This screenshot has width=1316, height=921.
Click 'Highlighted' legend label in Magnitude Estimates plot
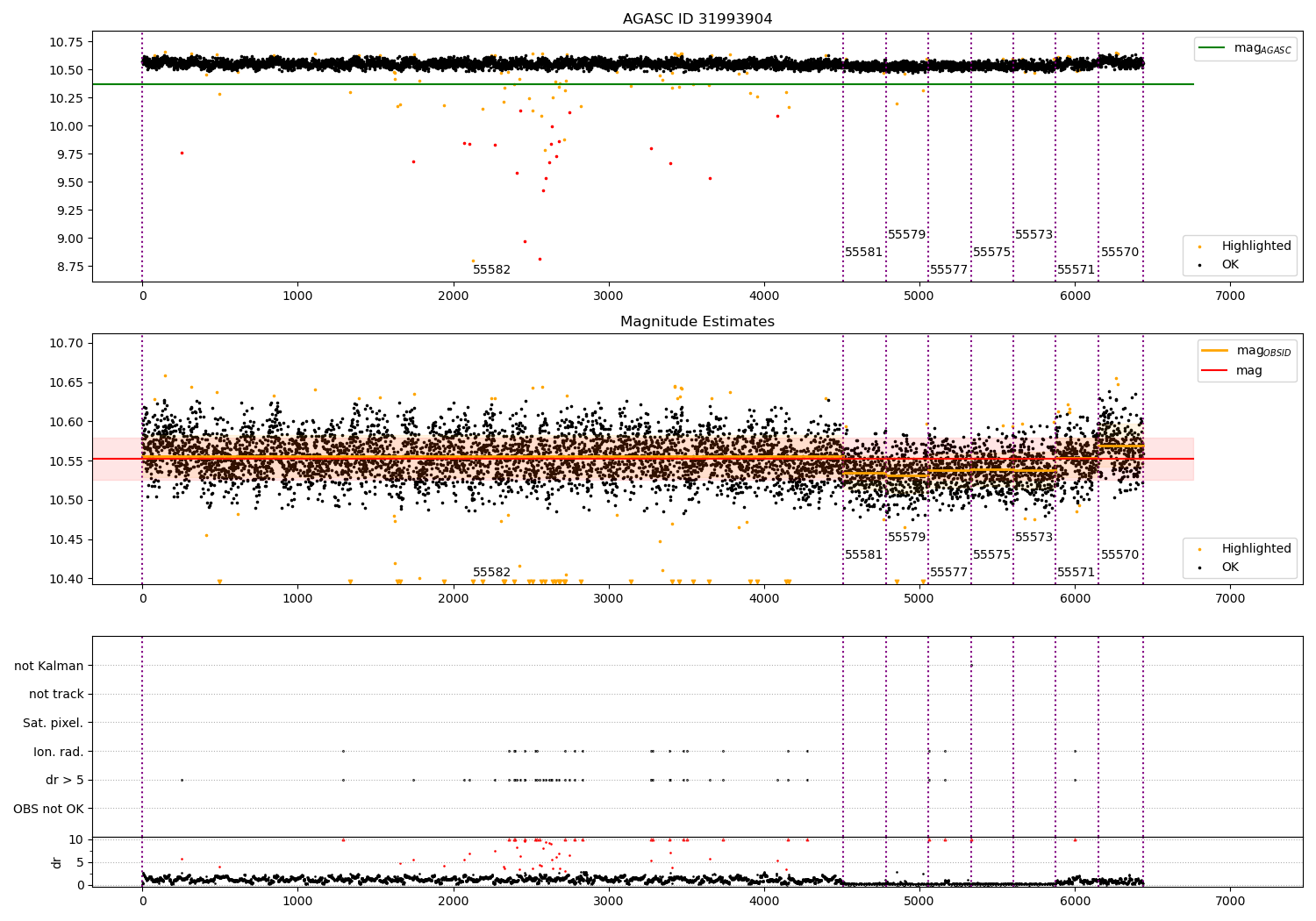point(1256,548)
